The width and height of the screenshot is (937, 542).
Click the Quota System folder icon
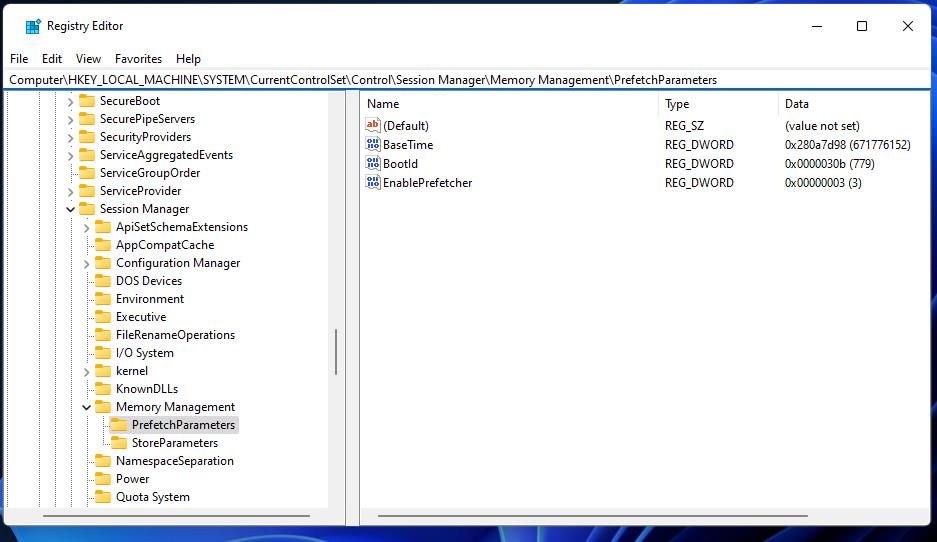[102, 497]
